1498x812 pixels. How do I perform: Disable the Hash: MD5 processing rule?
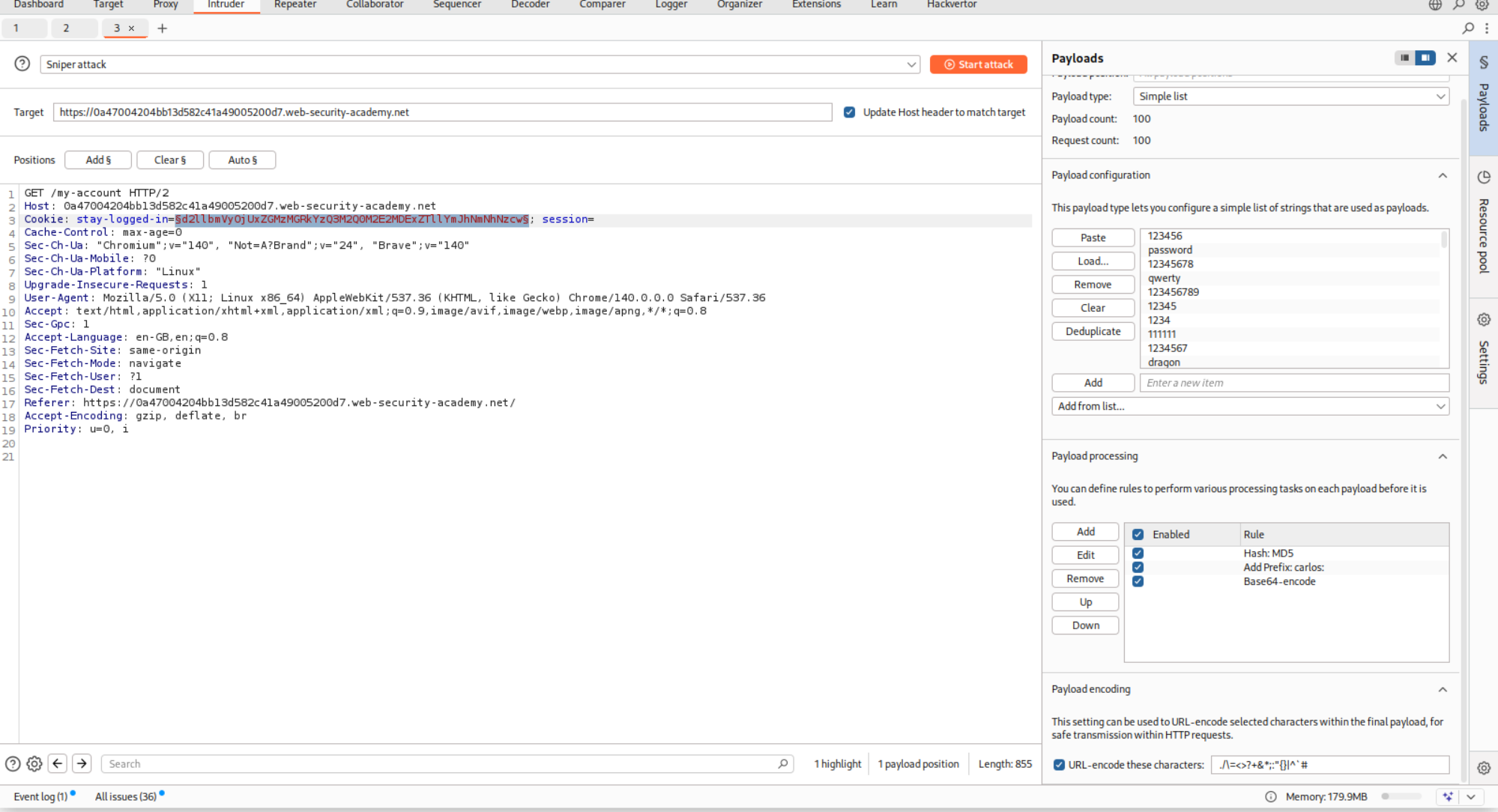click(x=1138, y=554)
